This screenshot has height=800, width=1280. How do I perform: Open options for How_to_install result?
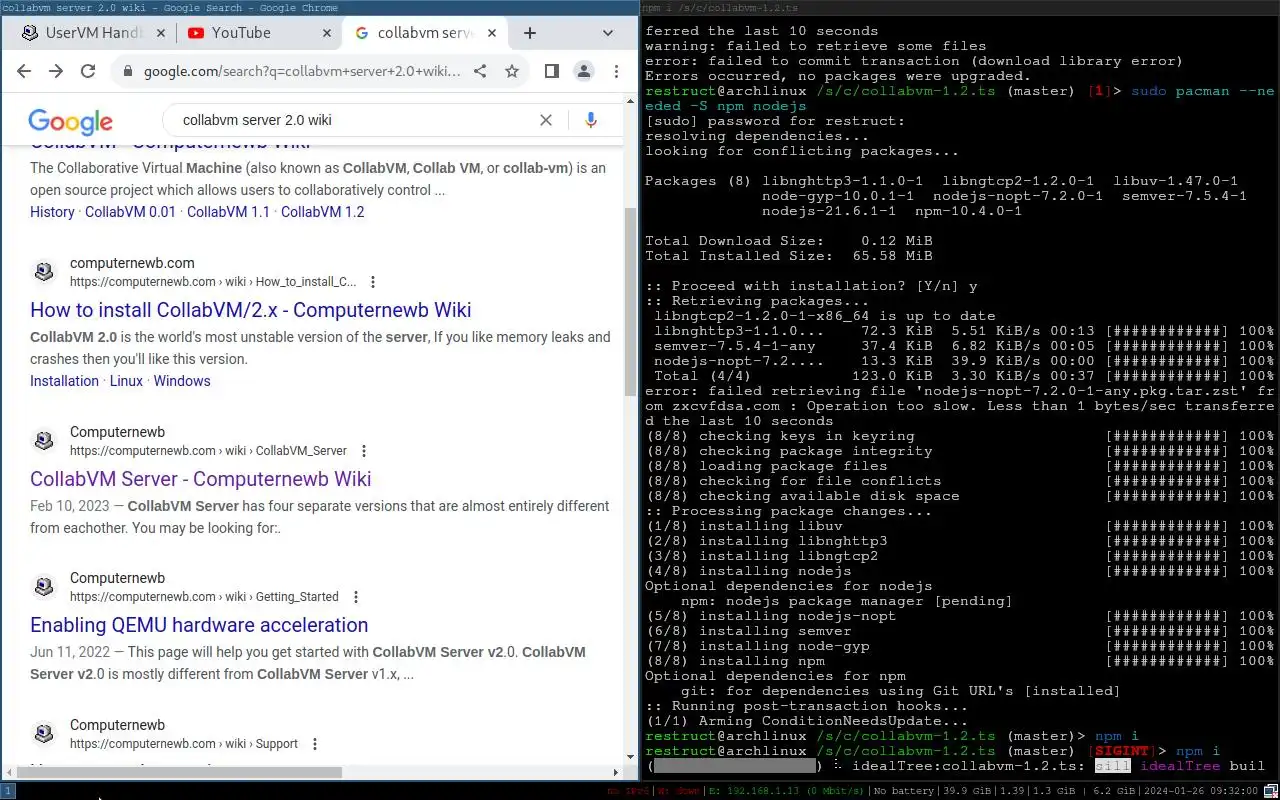(373, 282)
